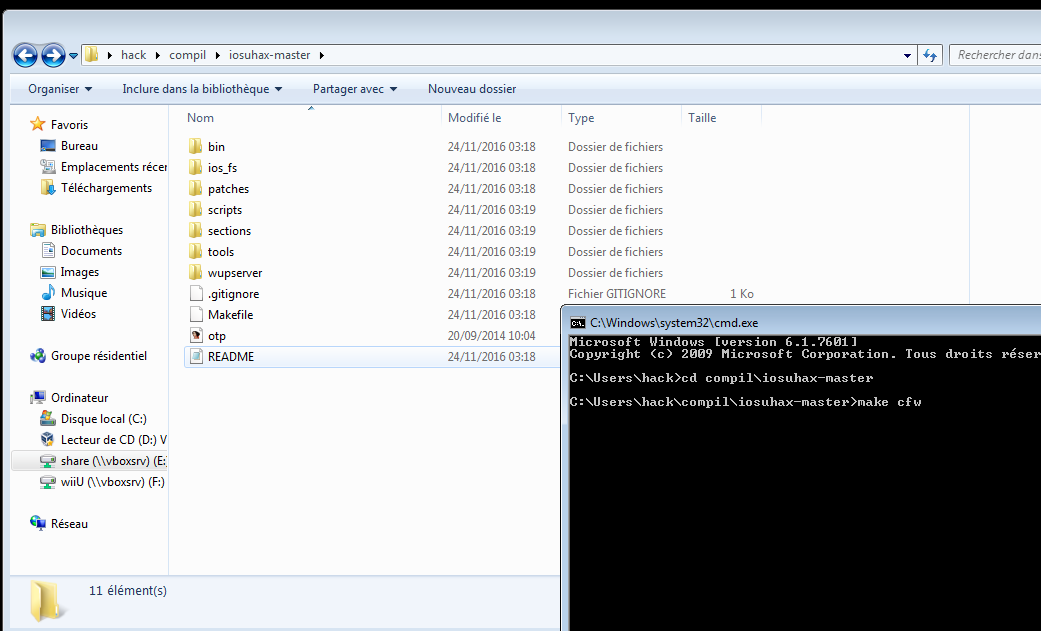Image resolution: width=1041 pixels, height=631 pixels.
Task: Select the 'hack' breadcrumb segment
Action: tap(133, 55)
